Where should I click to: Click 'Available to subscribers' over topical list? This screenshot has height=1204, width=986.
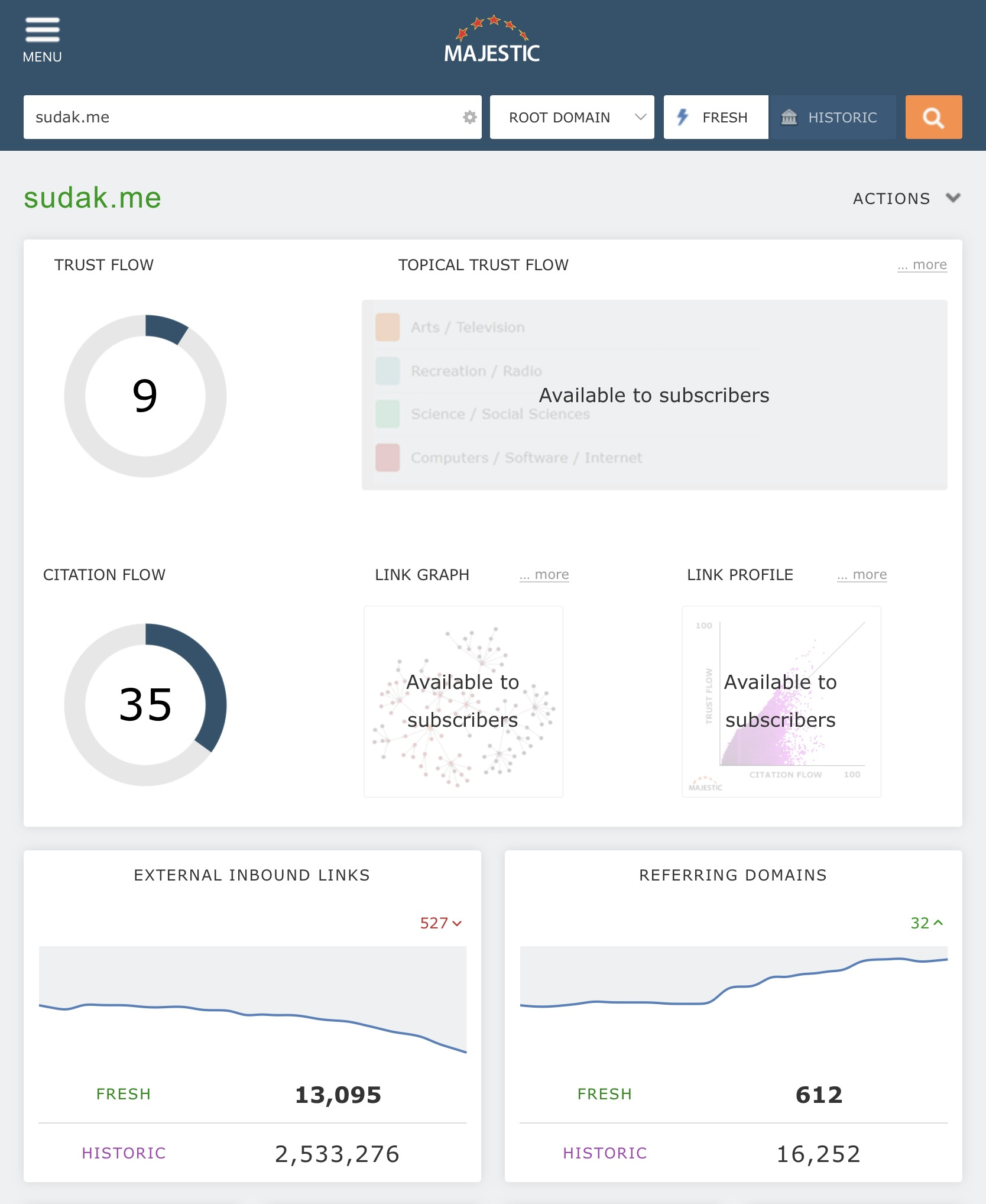pos(654,395)
